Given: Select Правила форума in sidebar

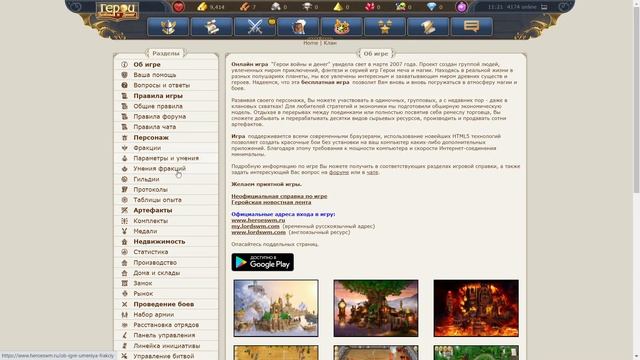Looking at the screenshot, I should (160, 116).
